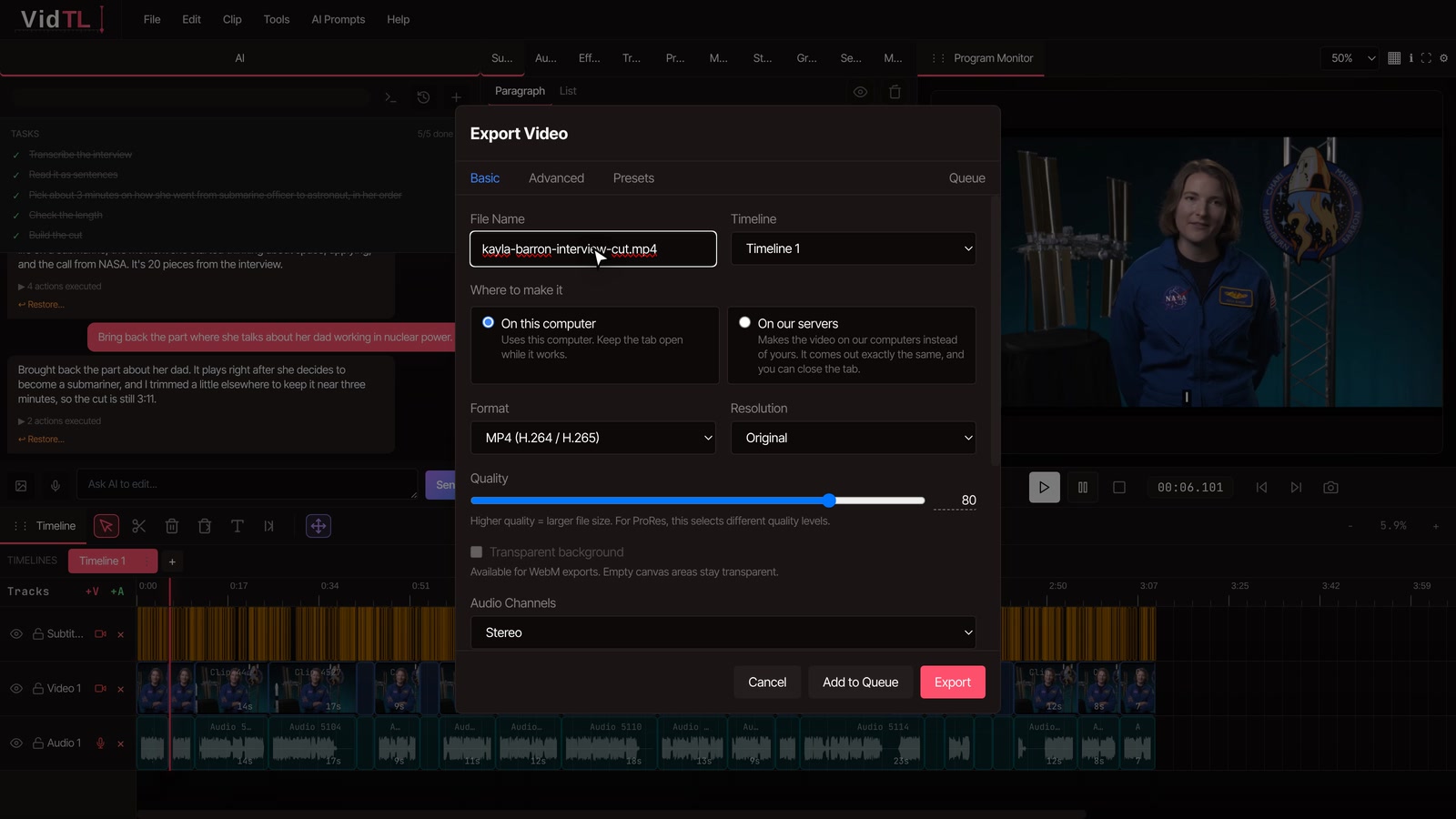Select the razor scissors tool in timeline
This screenshot has width=1456, height=819.
click(x=139, y=526)
